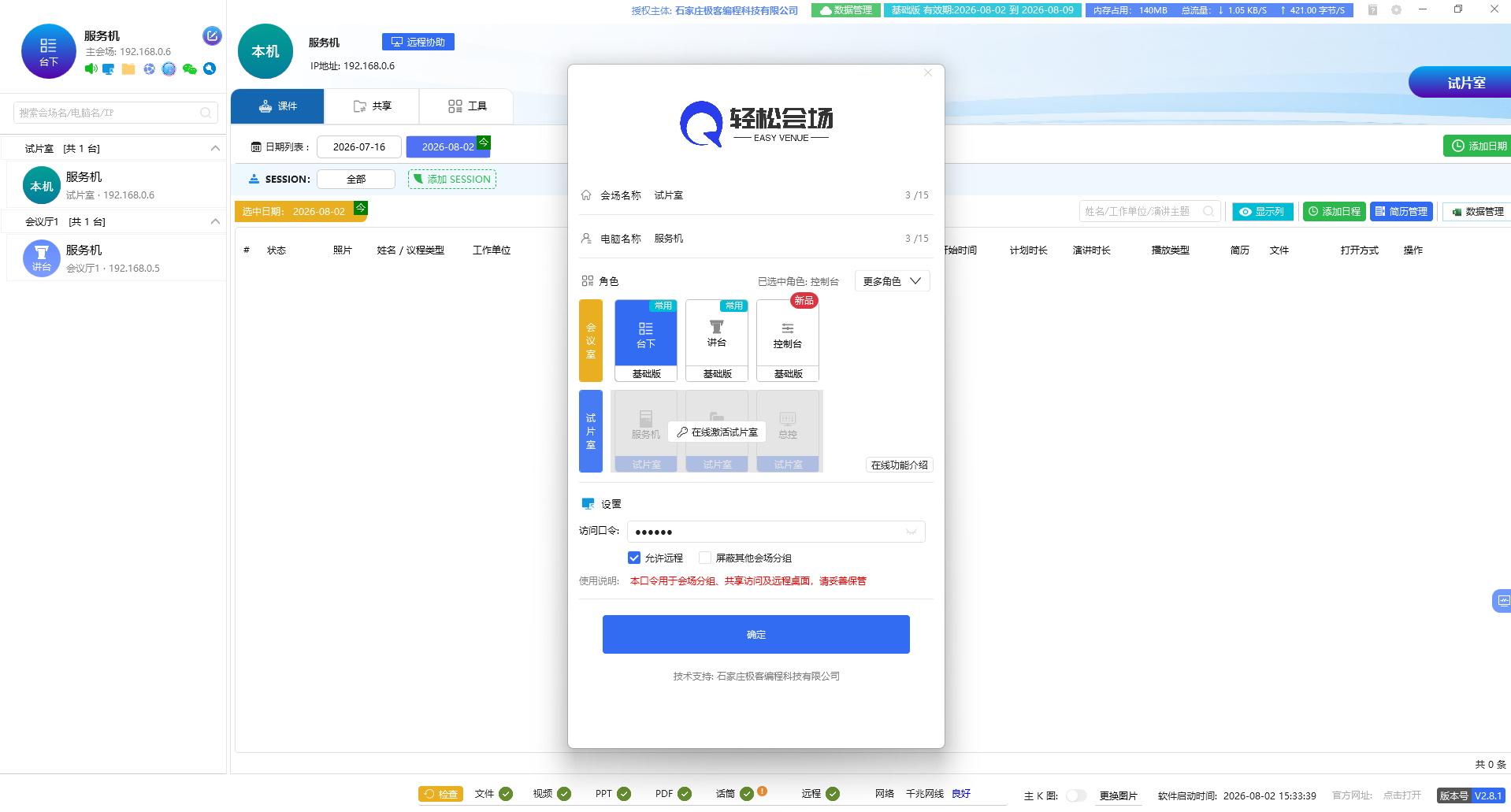Select the 讲台 role card
This screenshot has height=812, width=1511.
pos(717,341)
